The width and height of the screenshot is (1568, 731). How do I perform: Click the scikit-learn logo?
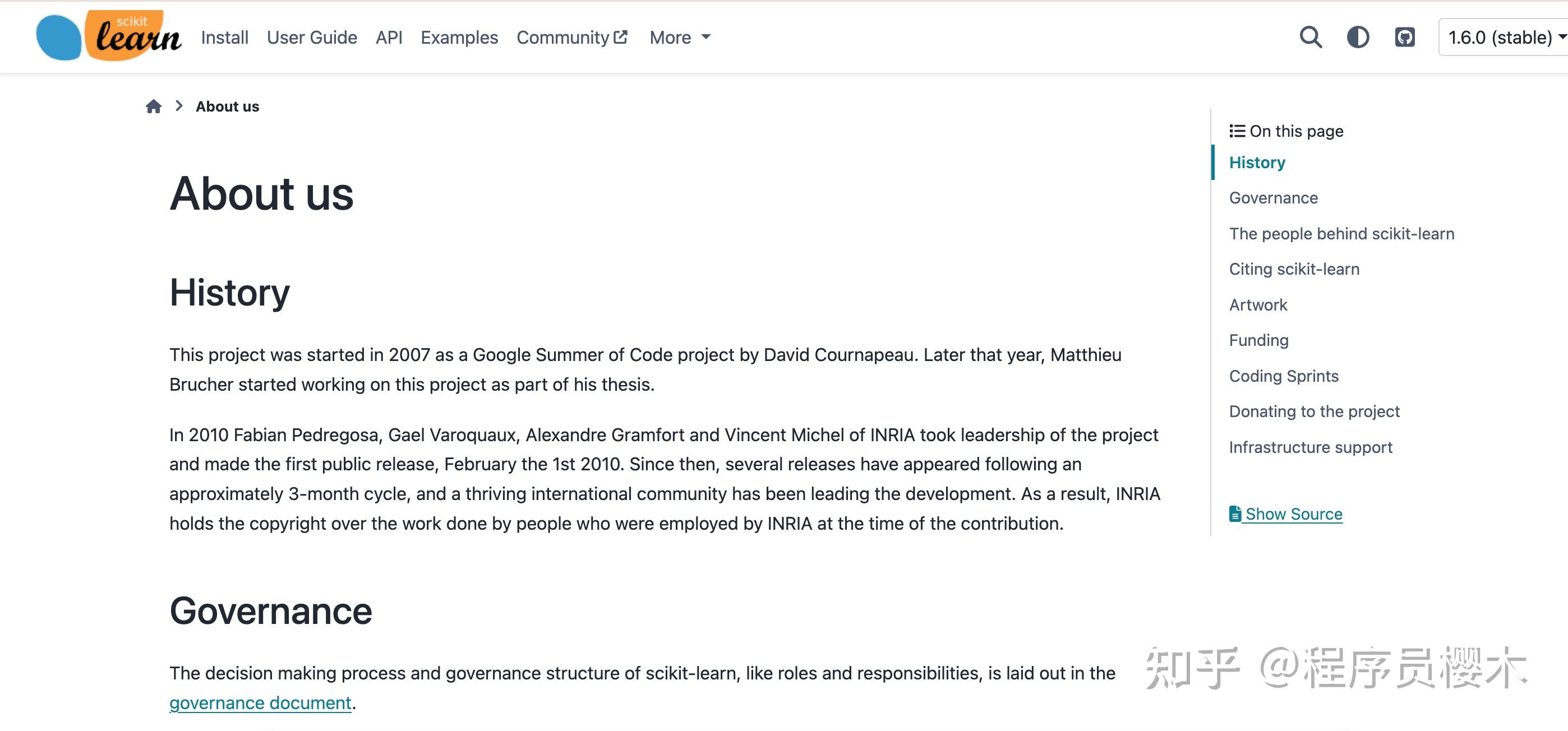pyautogui.click(x=108, y=35)
